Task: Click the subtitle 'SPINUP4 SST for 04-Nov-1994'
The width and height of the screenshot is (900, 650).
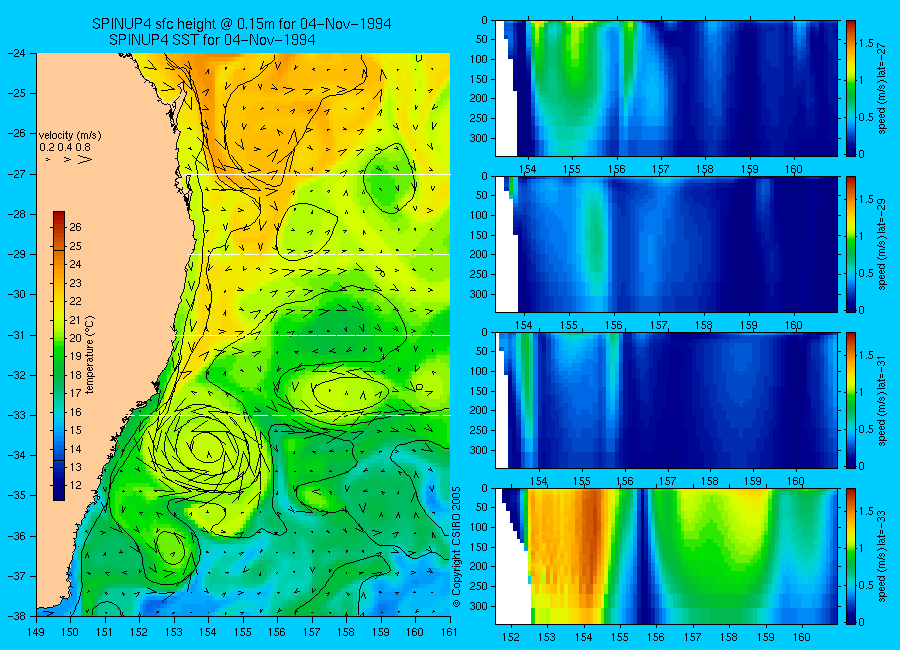Action: (212, 40)
